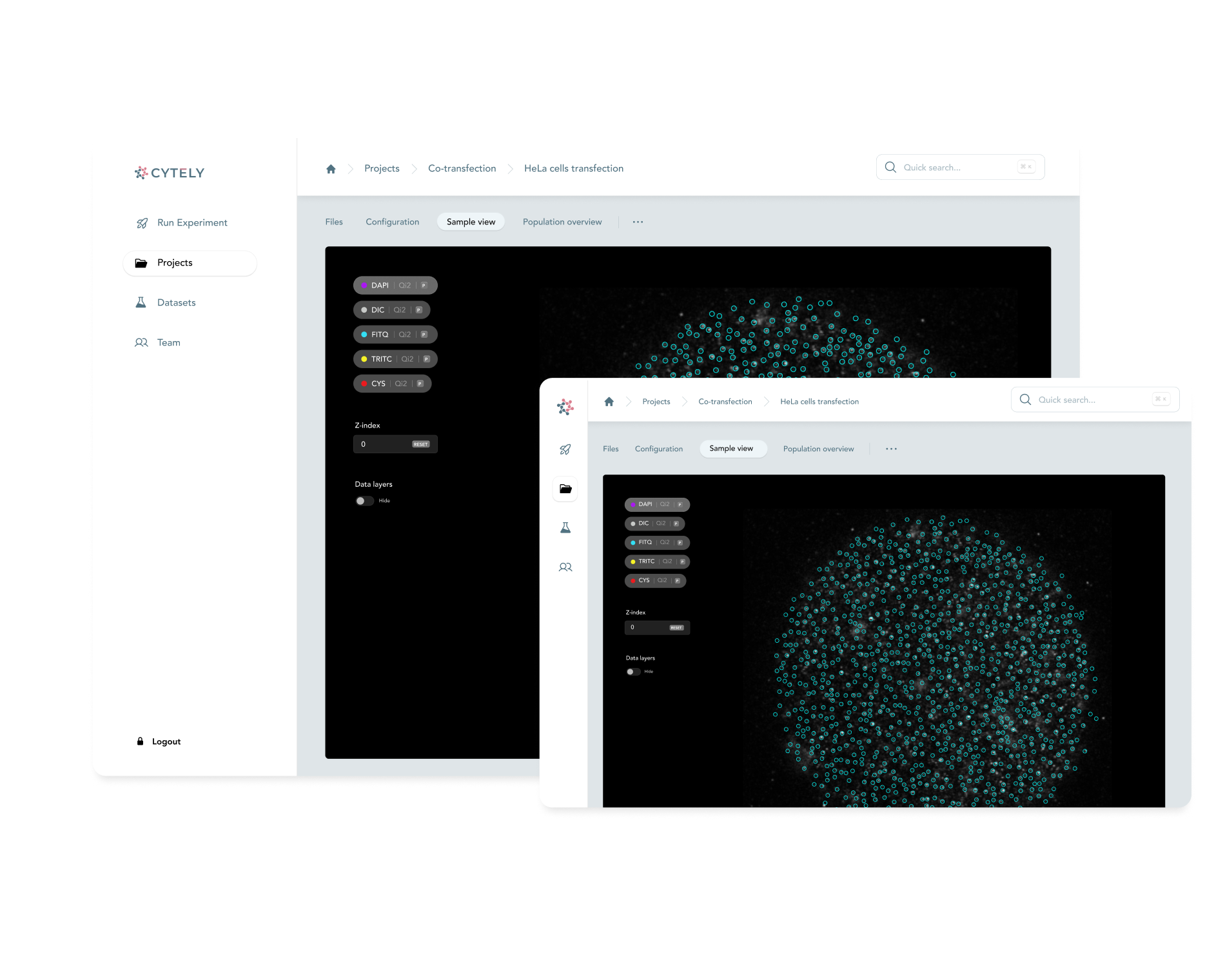The width and height of the screenshot is (1225, 980).
Task: Open the three-dots tab overflow in smaller window
Action: point(891,449)
